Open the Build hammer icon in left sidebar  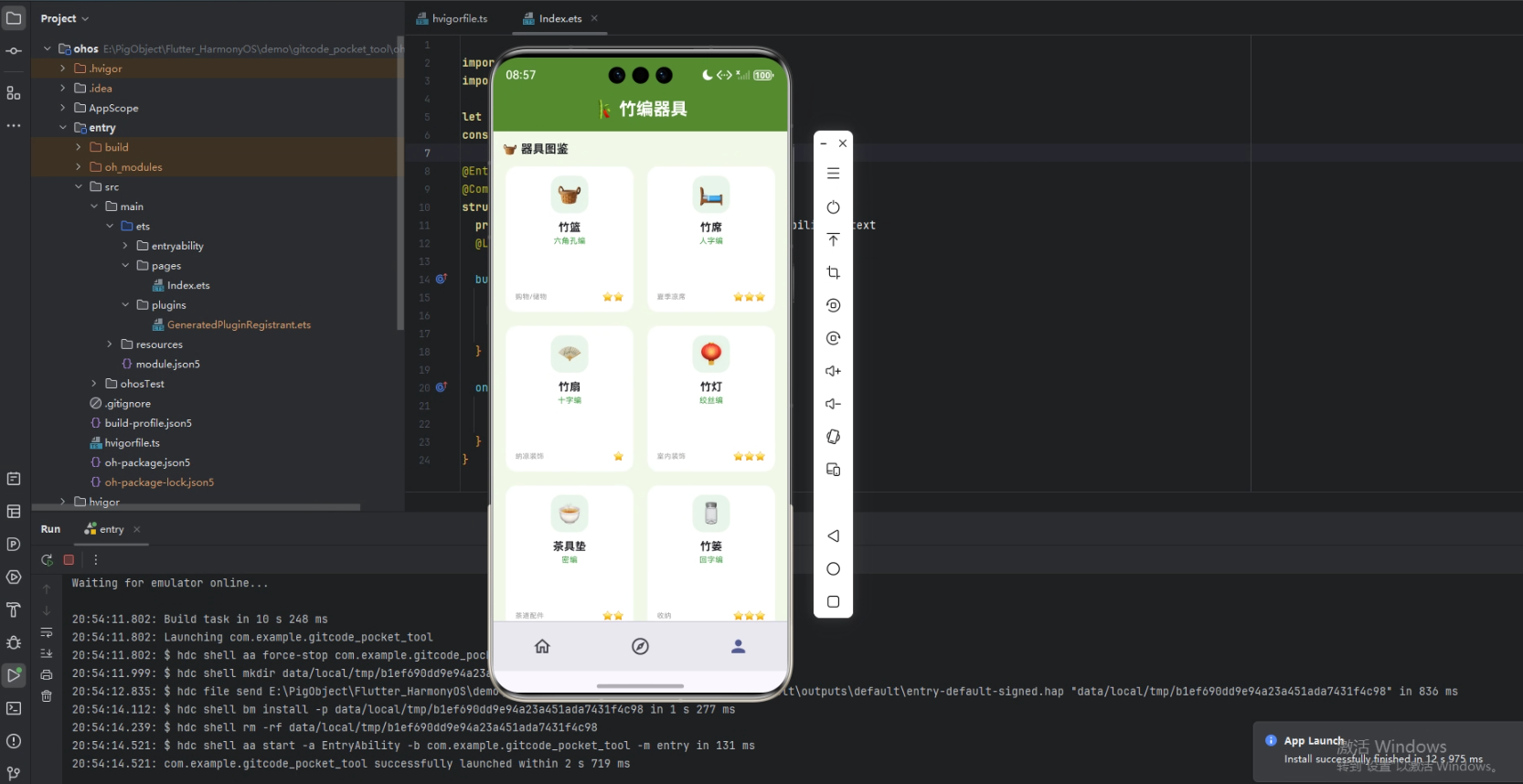click(x=14, y=609)
